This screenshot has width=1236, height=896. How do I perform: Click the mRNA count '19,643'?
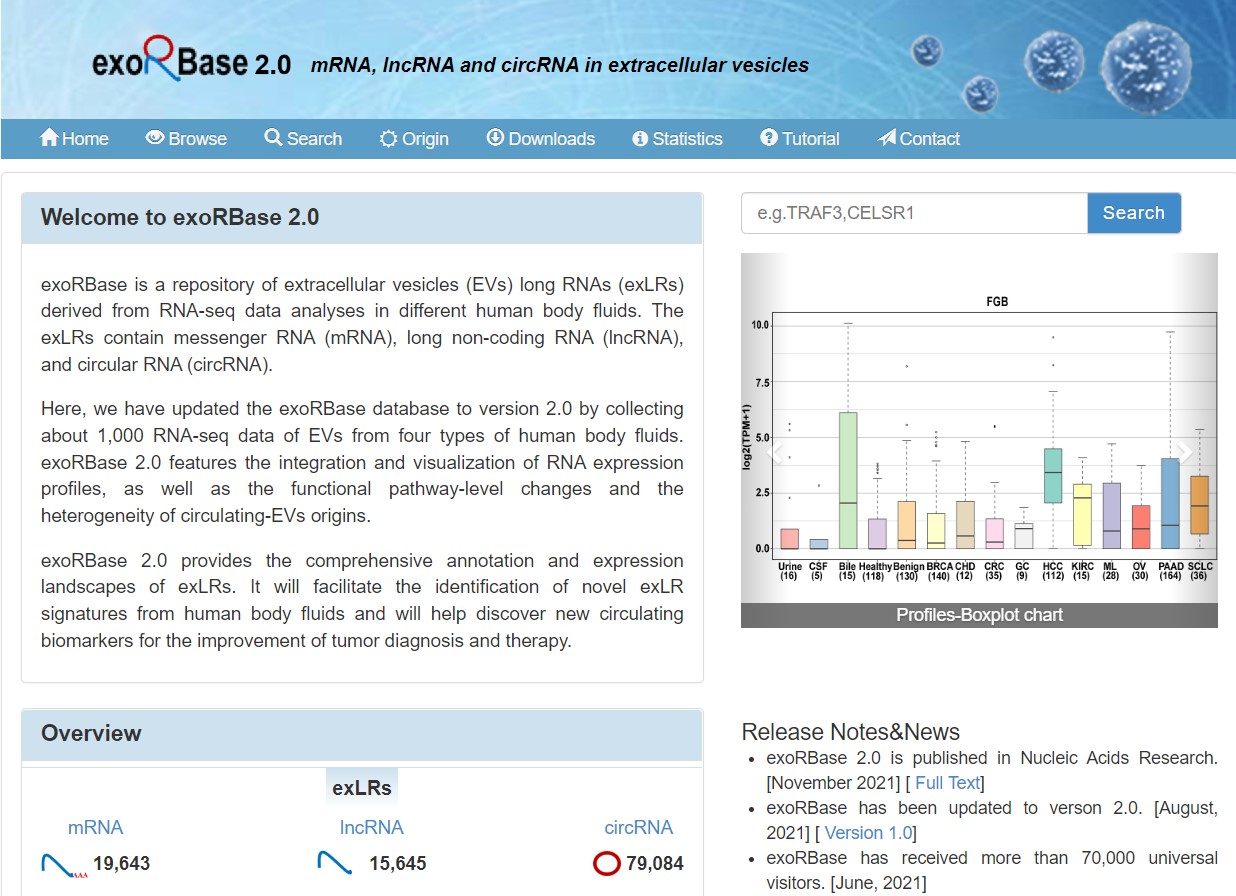(121, 863)
